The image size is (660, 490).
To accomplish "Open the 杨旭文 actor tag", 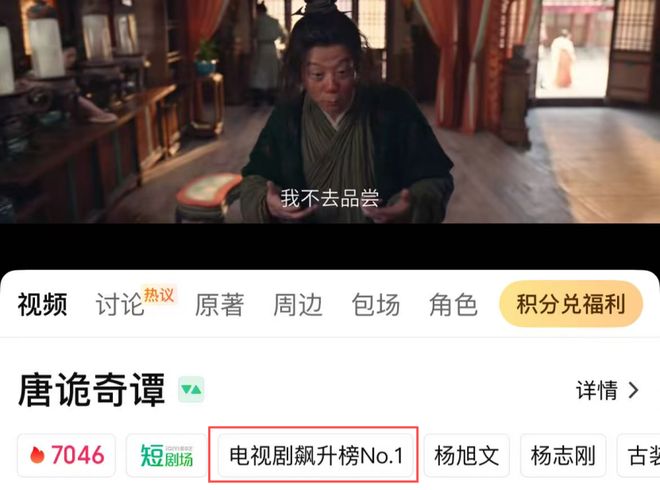I will (467, 455).
